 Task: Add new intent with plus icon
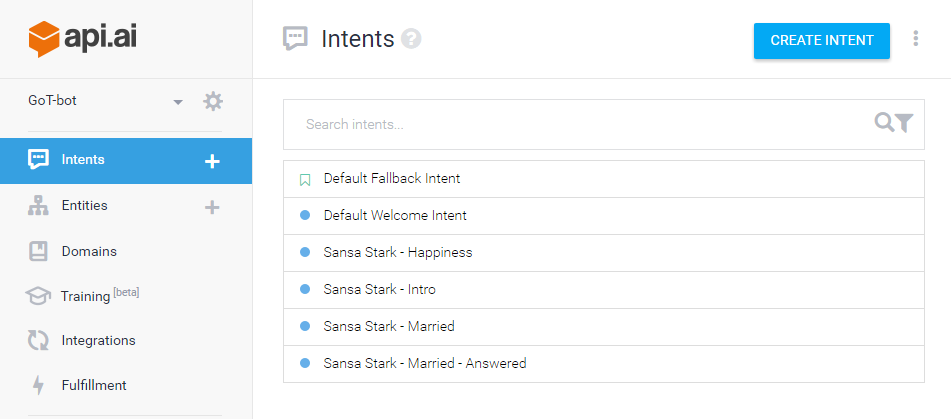[212, 161]
